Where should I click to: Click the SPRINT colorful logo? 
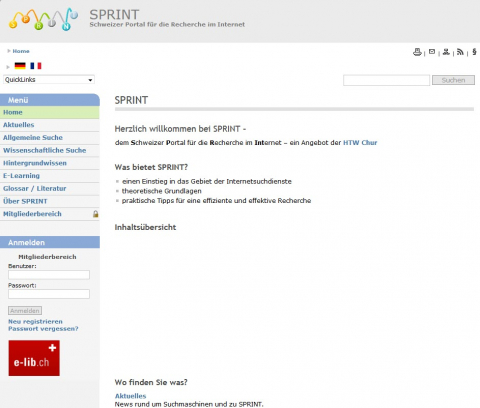click(43, 19)
